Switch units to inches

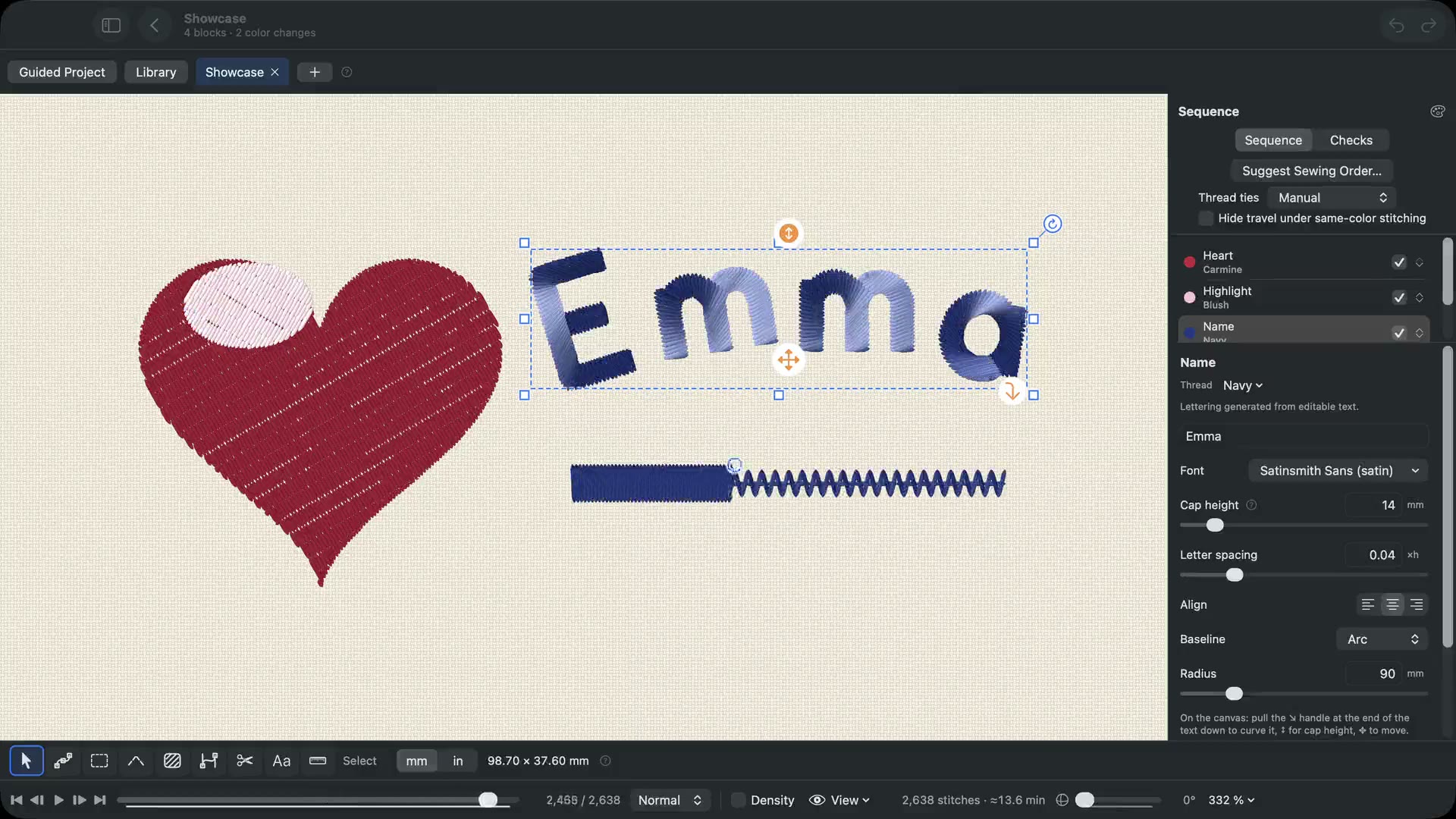457,761
